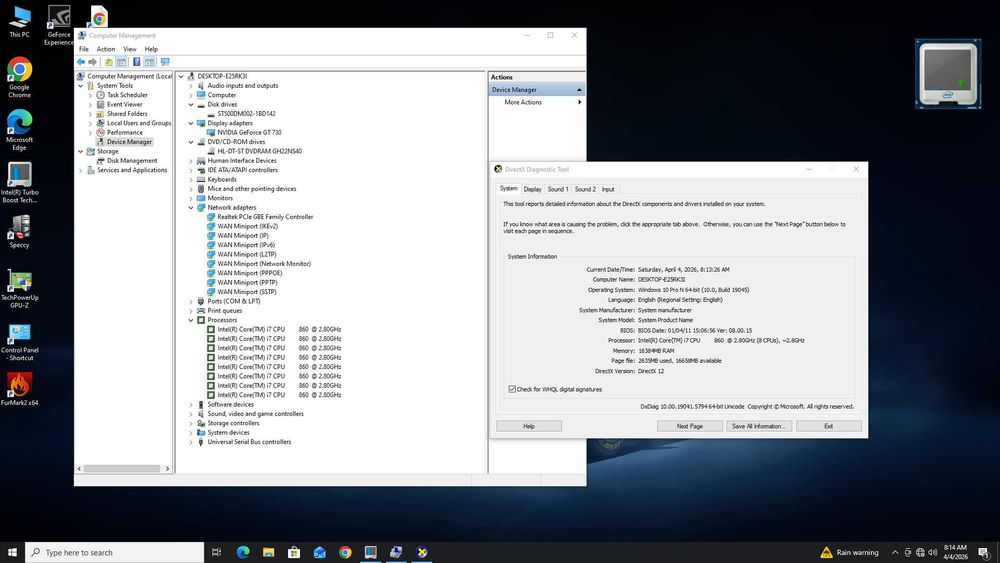1000x563 pixels.
Task: Switch to the Display tab in DirectX Diagnostic Tool
Action: coord(533,189)
